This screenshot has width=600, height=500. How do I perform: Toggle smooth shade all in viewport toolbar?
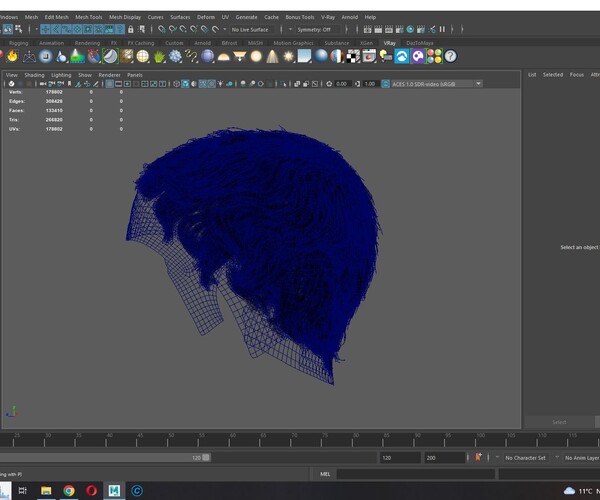pos(185,84)
